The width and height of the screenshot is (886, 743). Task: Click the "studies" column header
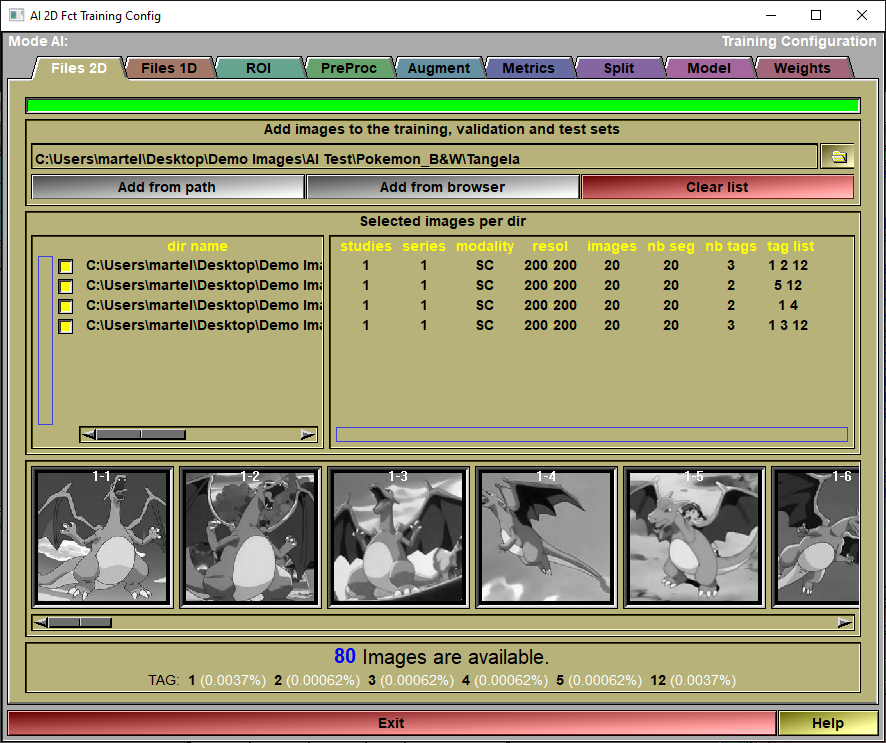[x=366, y=246]
